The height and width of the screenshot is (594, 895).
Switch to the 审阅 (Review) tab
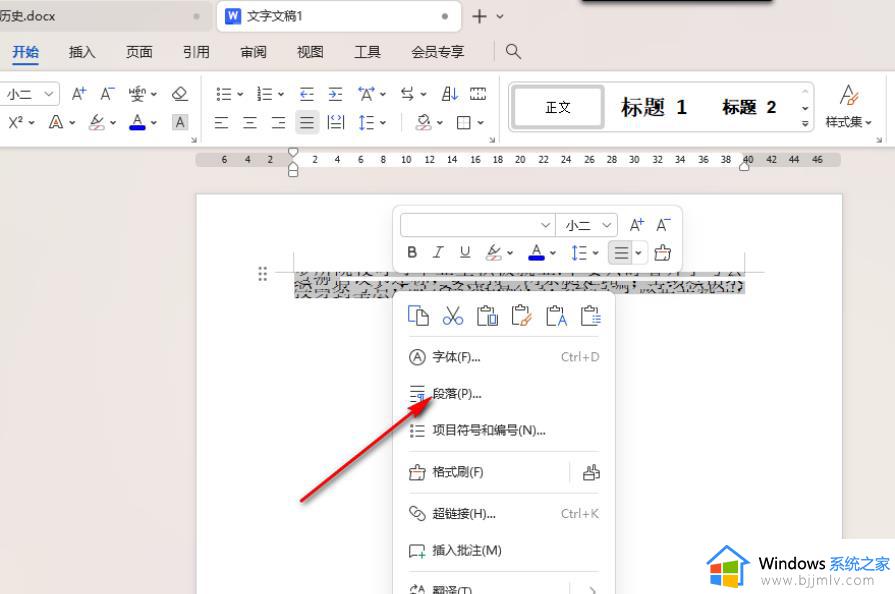coord(253,52)
